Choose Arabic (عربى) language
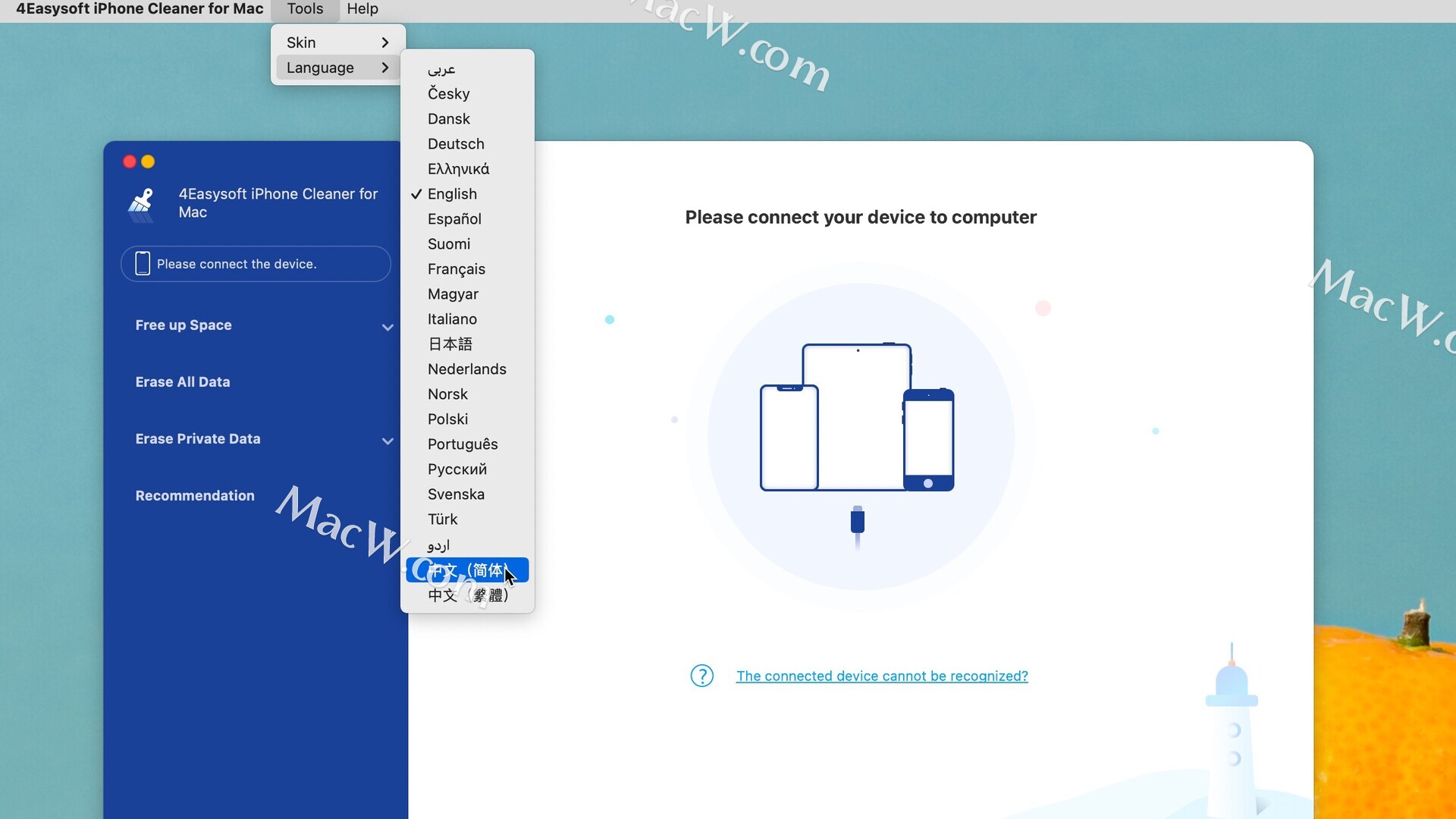 (x=467, y=68)
